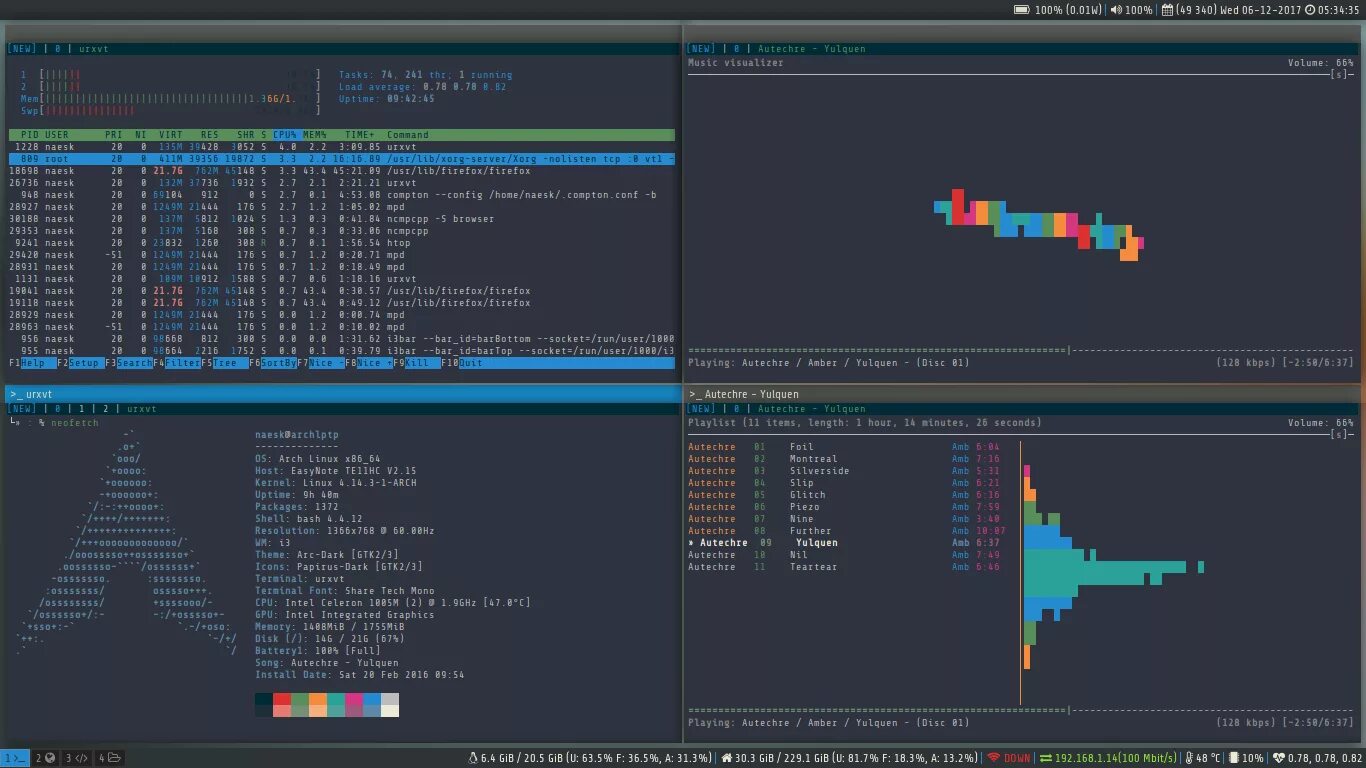Click F7 Nice - in htop
This screenshot has height=768, width=1366.
(x=320, y=363)
